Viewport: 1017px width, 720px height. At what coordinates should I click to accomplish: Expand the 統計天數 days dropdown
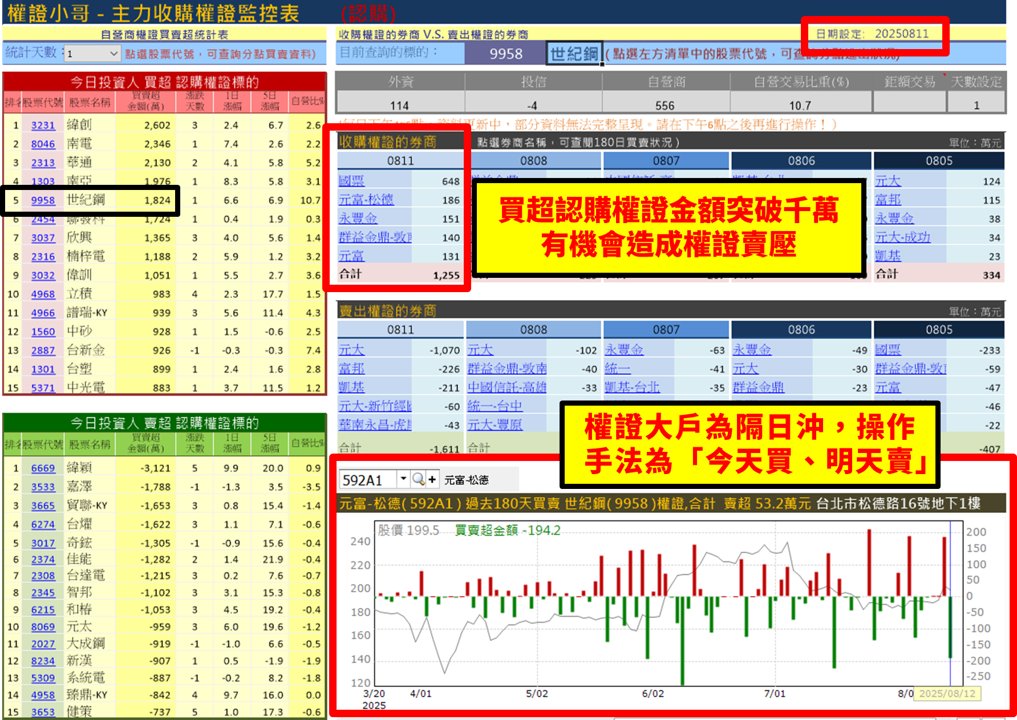(114, 53)
